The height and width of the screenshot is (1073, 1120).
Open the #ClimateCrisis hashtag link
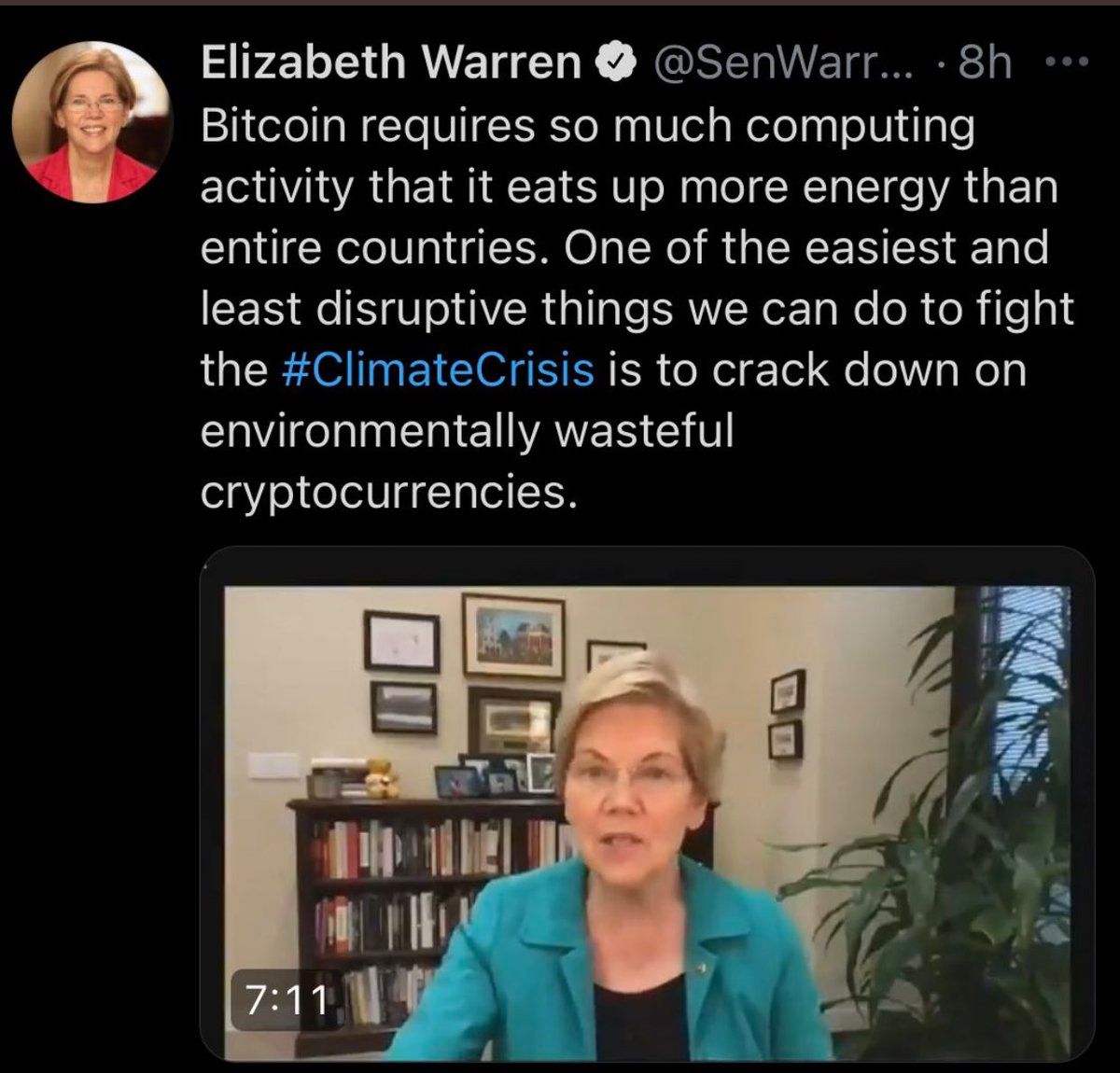coord(437,369)
